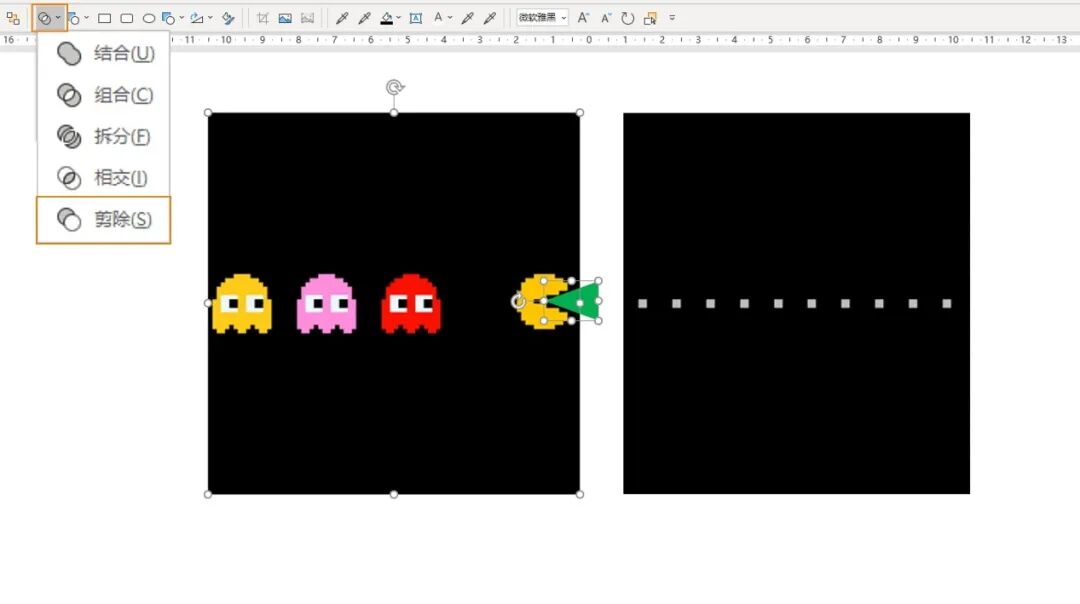Choose 拆分(F) from Merge Shapes menu
The image size is (1080, 604).
104,136
